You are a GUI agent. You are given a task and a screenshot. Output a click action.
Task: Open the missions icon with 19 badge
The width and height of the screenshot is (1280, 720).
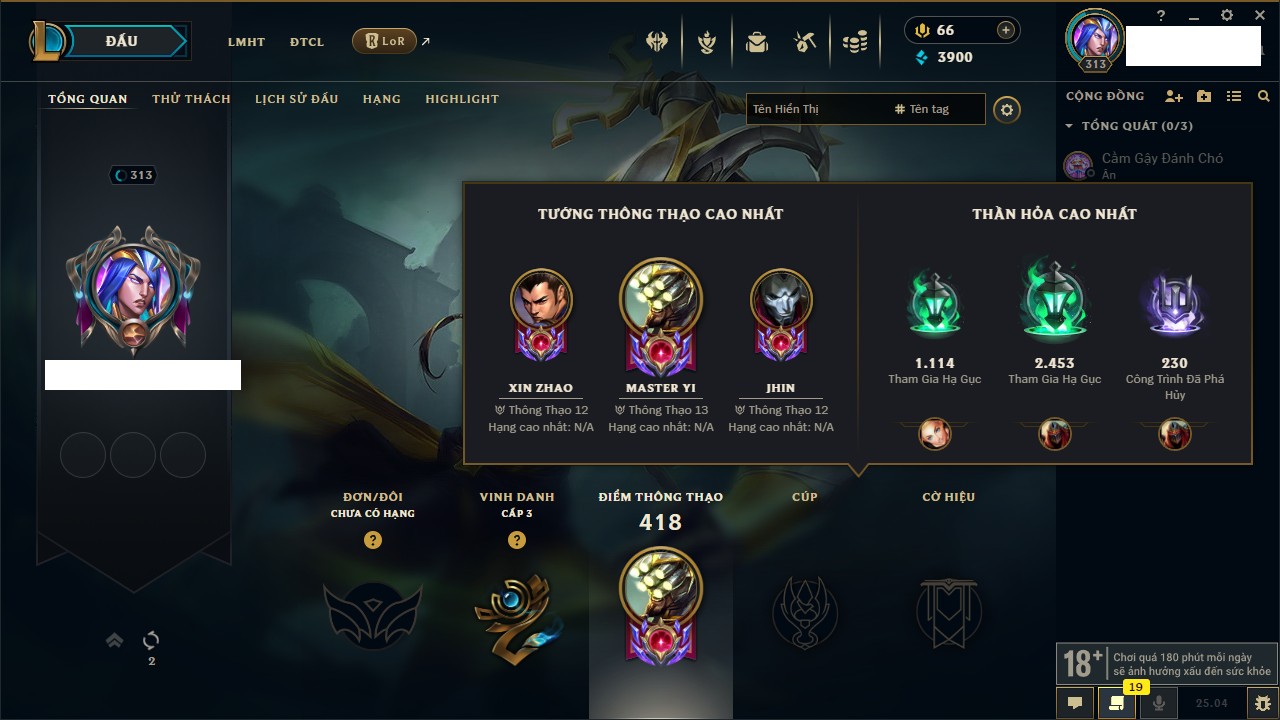click(1116, 703)
